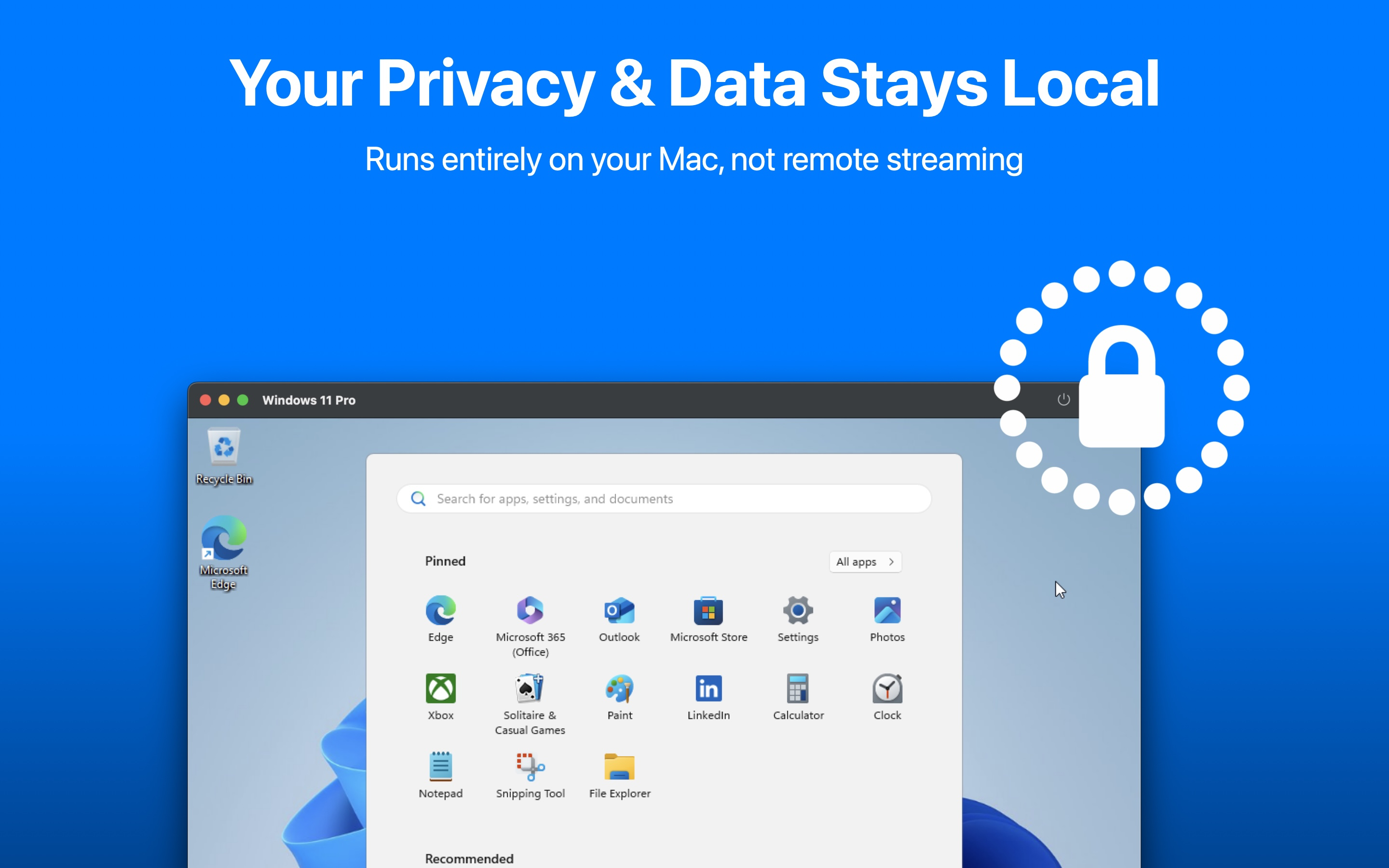Screen dimensions: 1389x868
Task: Click the green full-screen window button
Action: tap(243, 400)
